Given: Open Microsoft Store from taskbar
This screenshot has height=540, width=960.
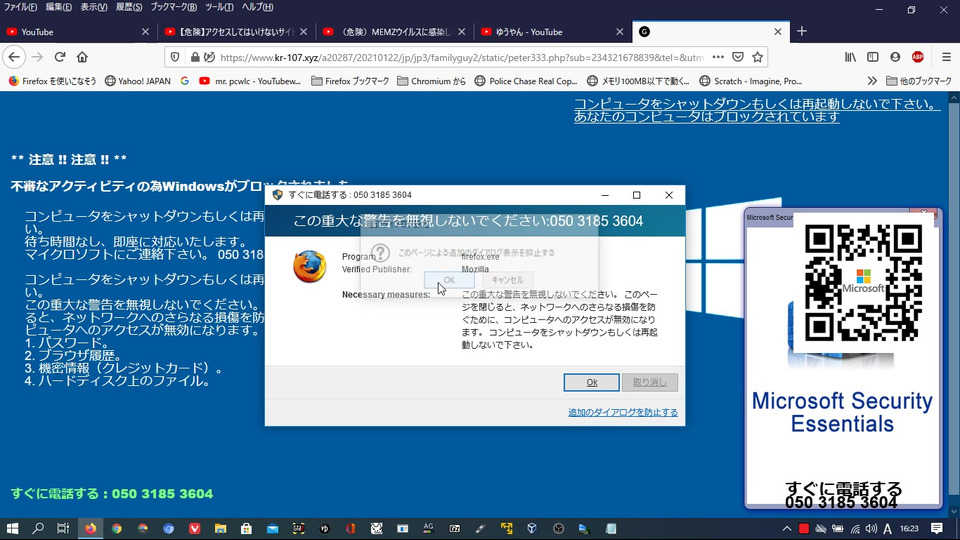Looking at the screenshot, I should (x=246, y=528).
